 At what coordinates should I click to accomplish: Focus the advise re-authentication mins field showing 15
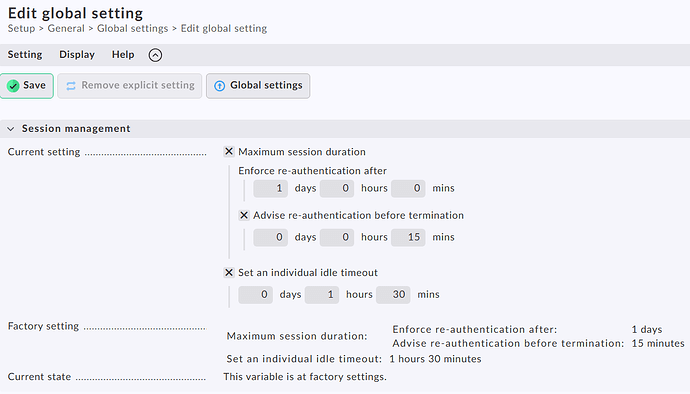[408, 237]
